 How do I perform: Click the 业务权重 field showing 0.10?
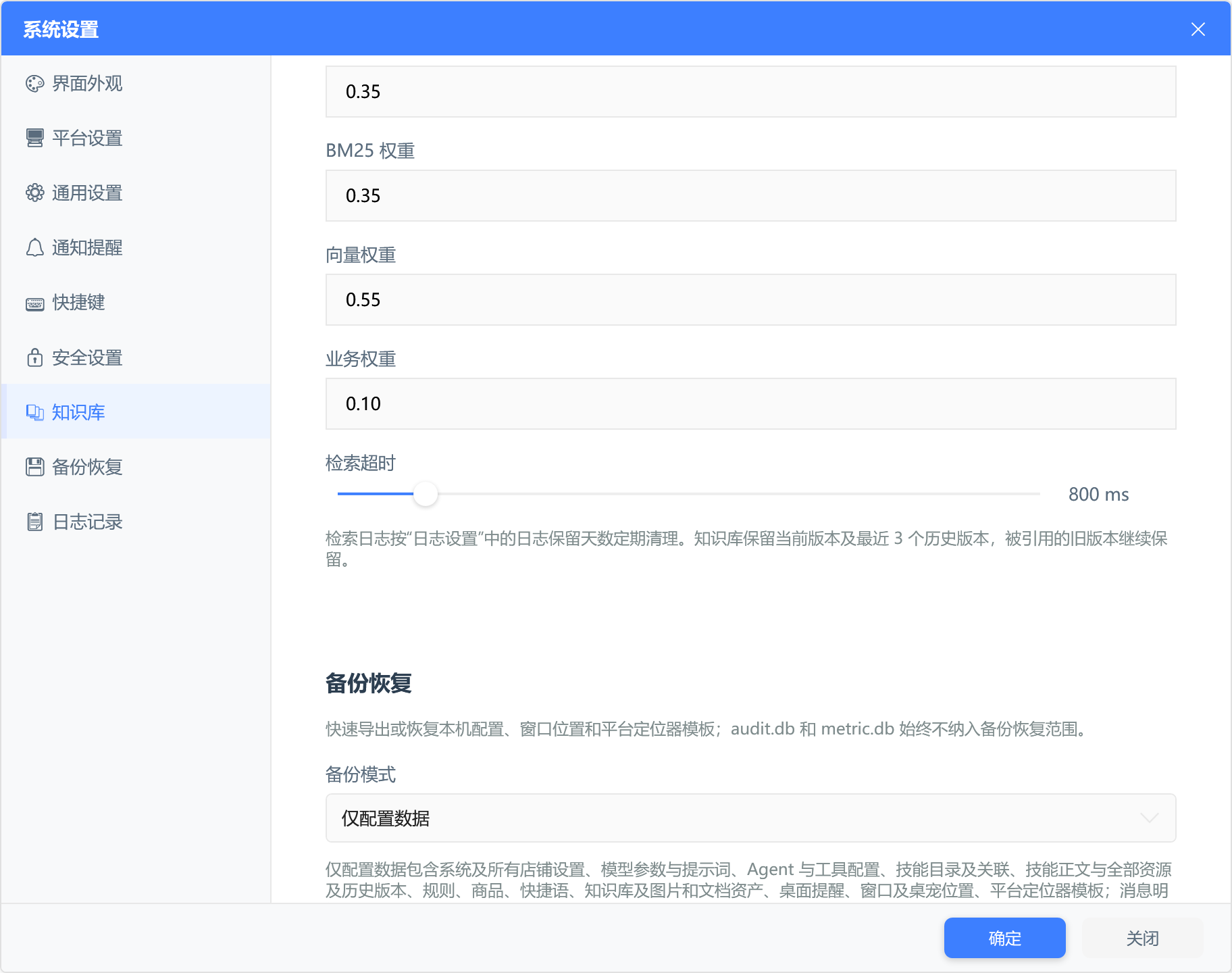pos(750,403)
